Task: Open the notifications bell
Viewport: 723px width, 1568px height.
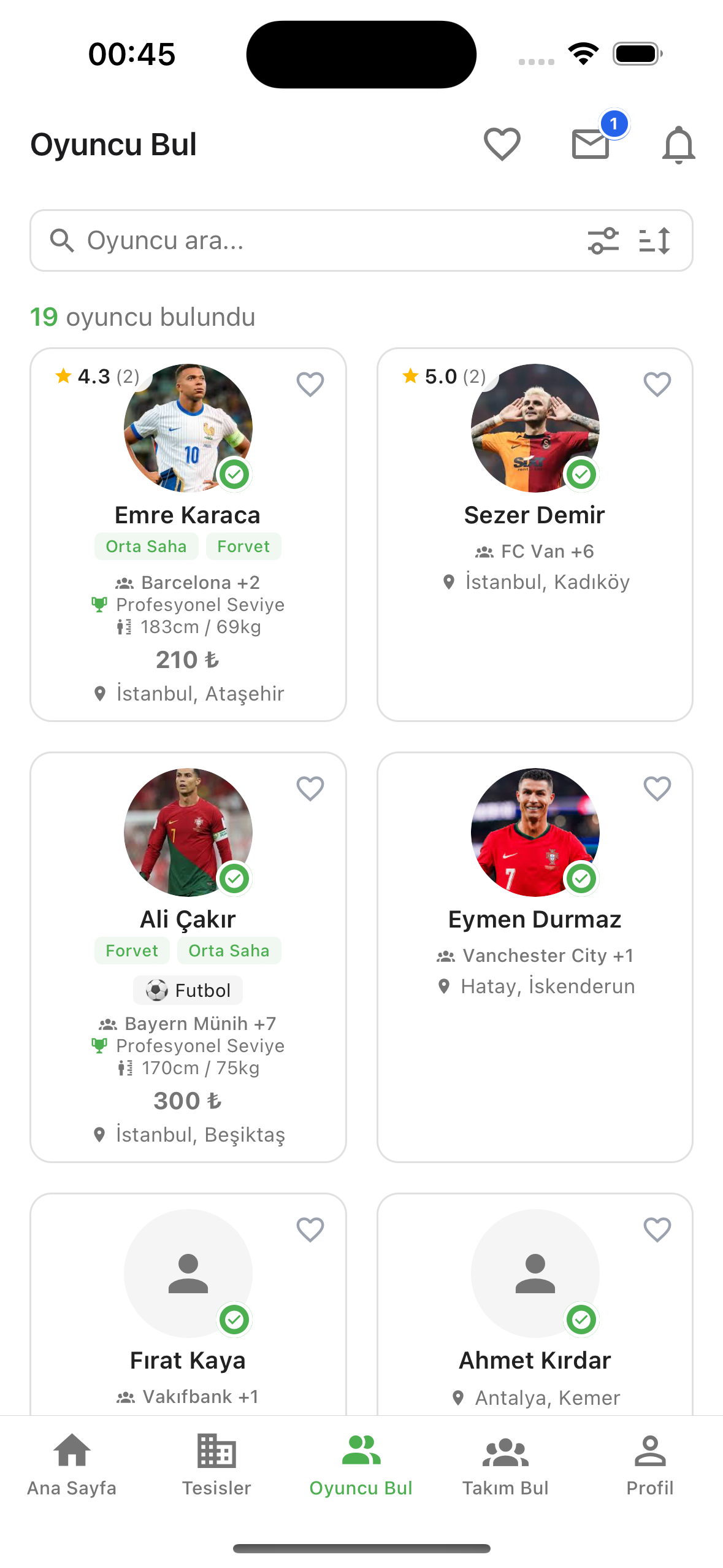Action: [x=678, y=145]
